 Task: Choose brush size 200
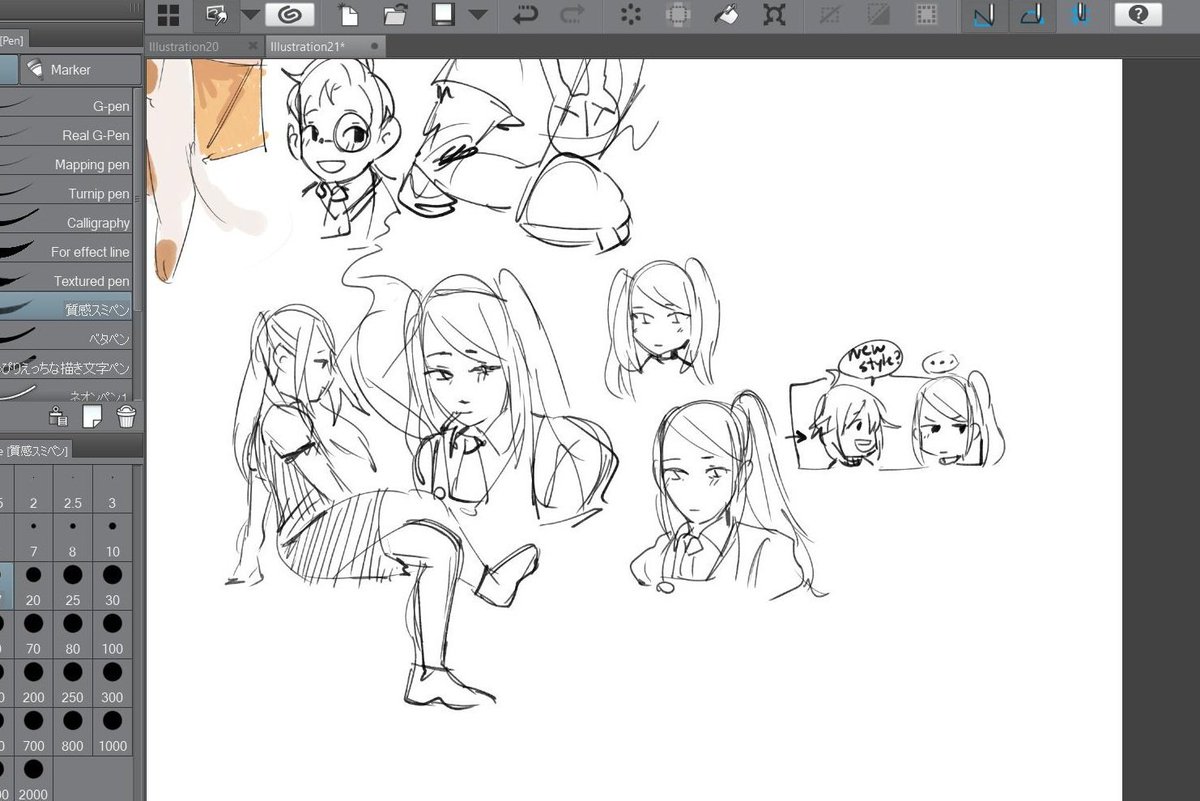pos(33,682)
